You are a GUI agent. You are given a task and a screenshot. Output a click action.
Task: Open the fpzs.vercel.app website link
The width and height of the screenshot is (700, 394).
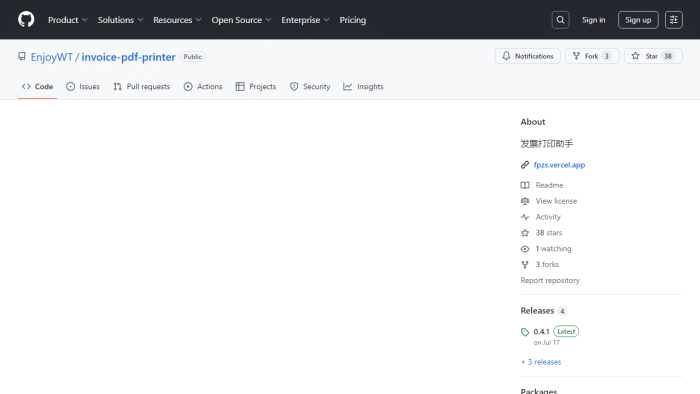559,165
